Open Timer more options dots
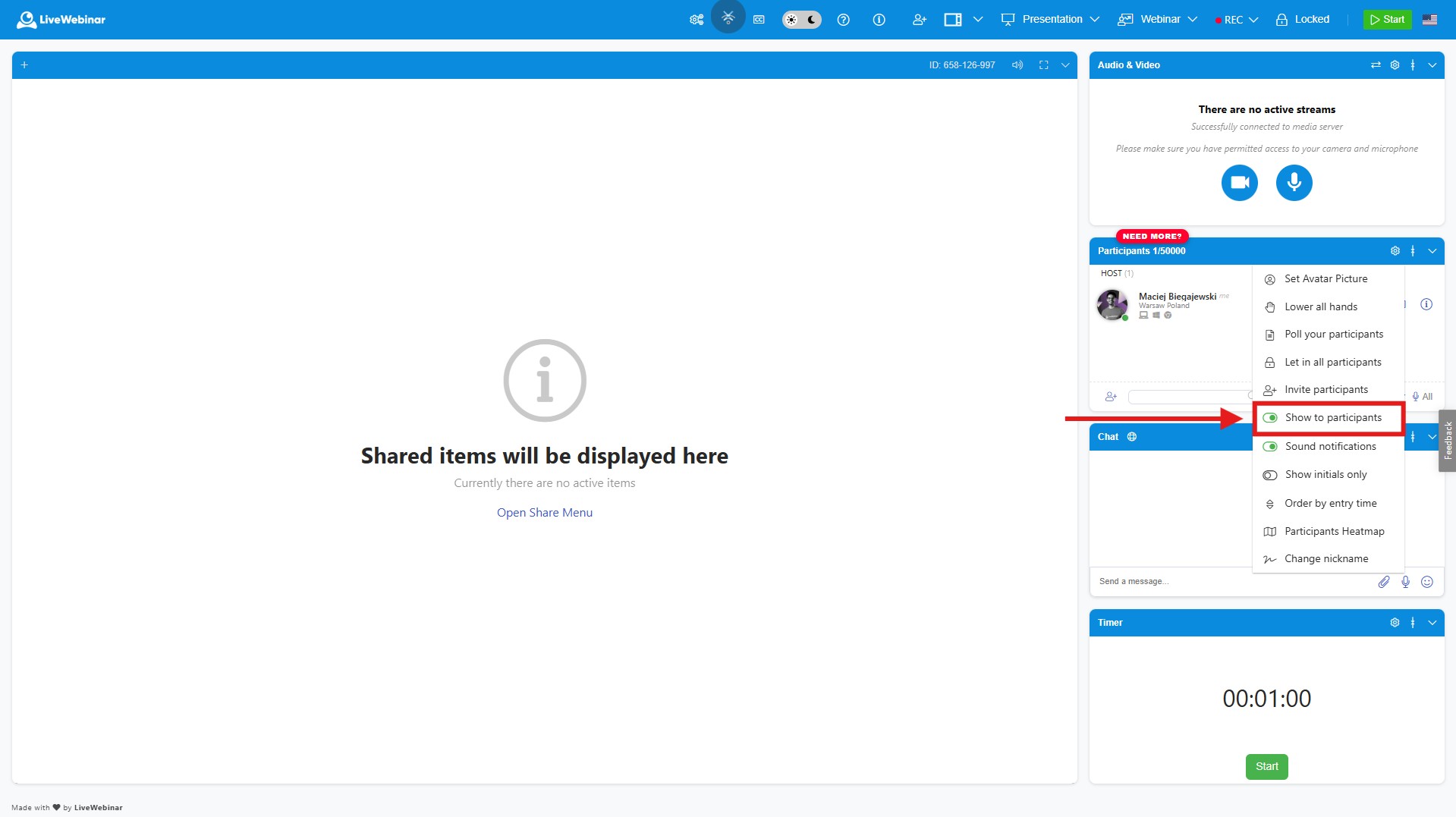The width and height of the screenshot is (1456, 817). point(1413,623)
